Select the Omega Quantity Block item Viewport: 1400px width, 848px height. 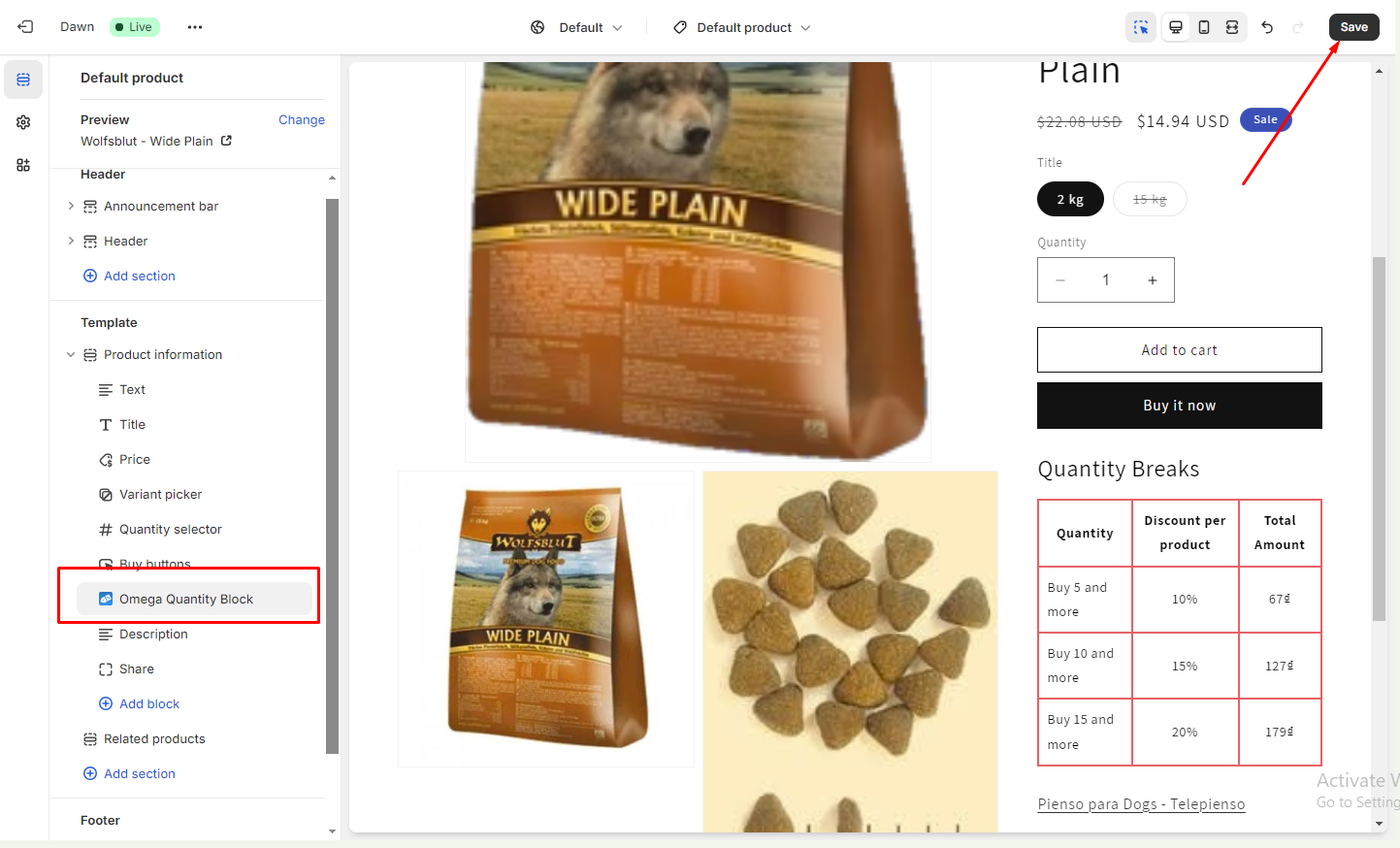(x=195, y=600)
